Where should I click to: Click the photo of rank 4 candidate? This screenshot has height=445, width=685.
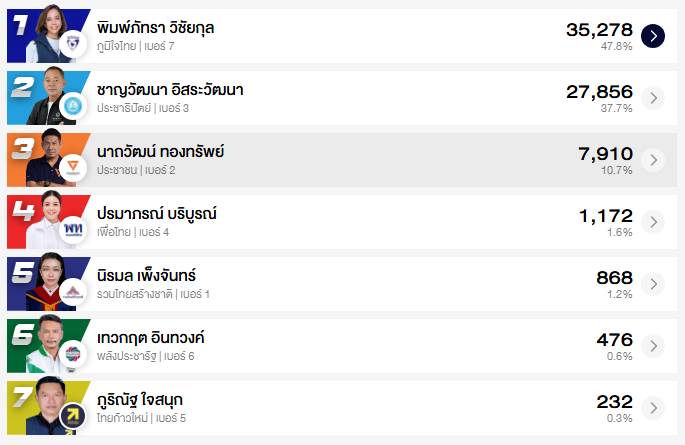(45, 218)
